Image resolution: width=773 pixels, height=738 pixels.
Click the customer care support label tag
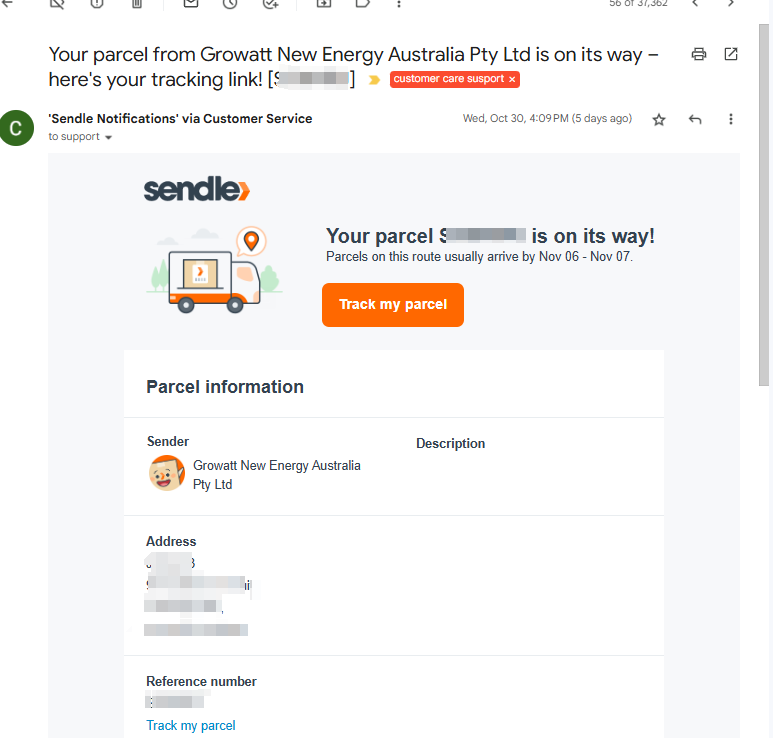point(449,79)
